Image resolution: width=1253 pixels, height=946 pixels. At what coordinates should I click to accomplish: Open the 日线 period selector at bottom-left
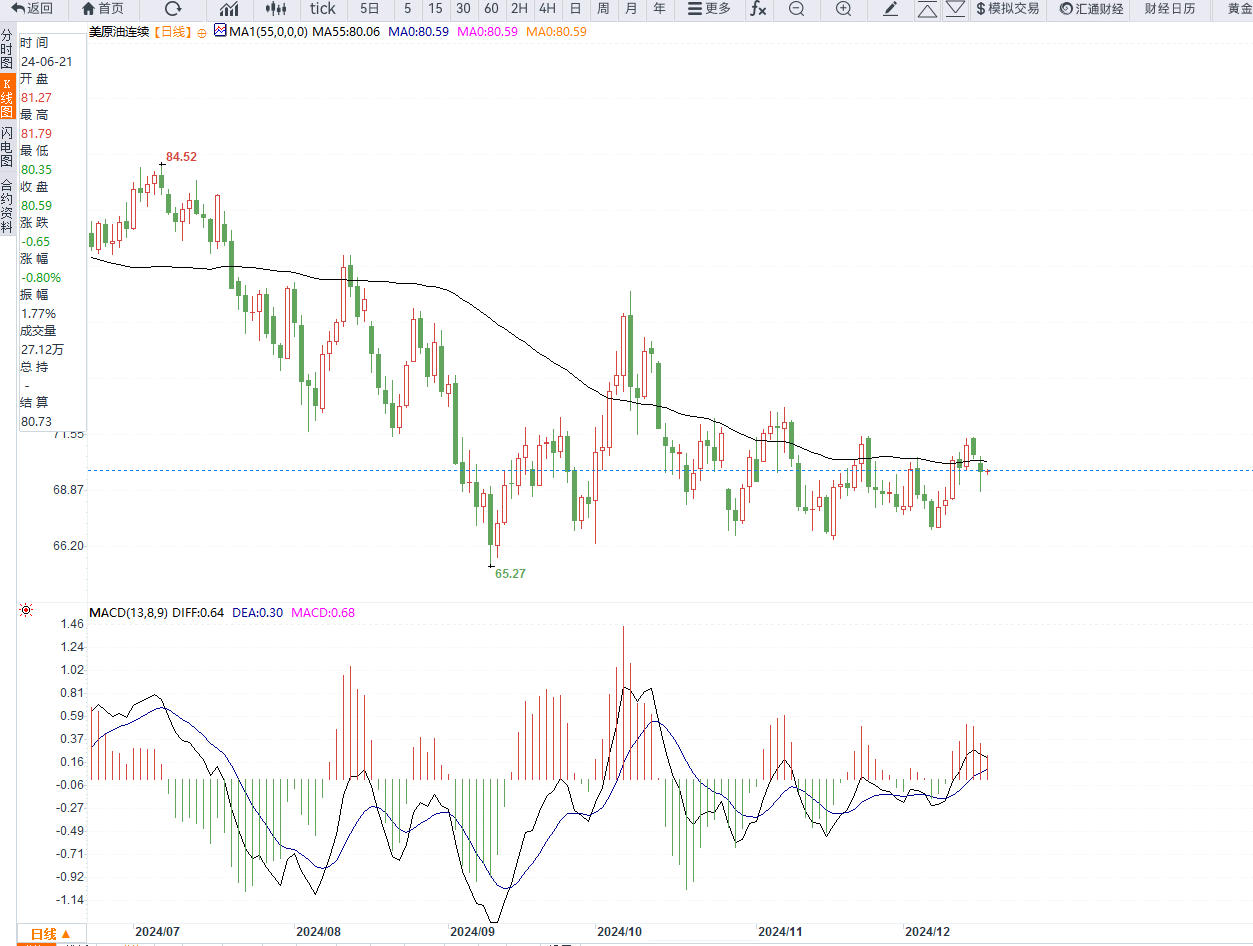(x=51, y=934)
